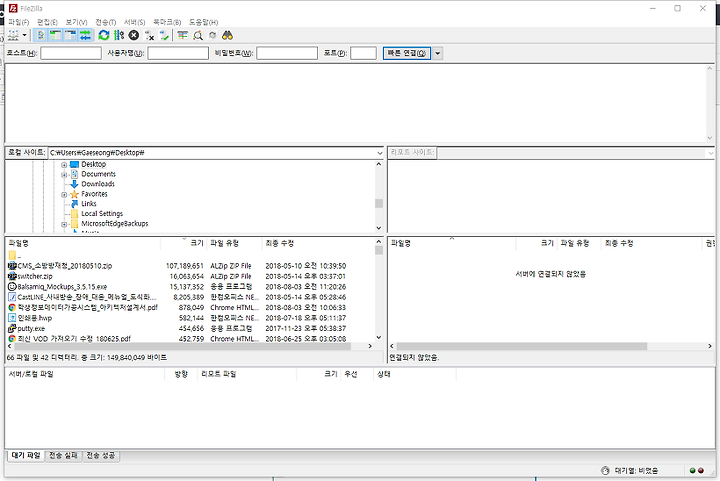Click the remote file list horizontal scrollbar
The image size is (720, 481).
[522, 346]
